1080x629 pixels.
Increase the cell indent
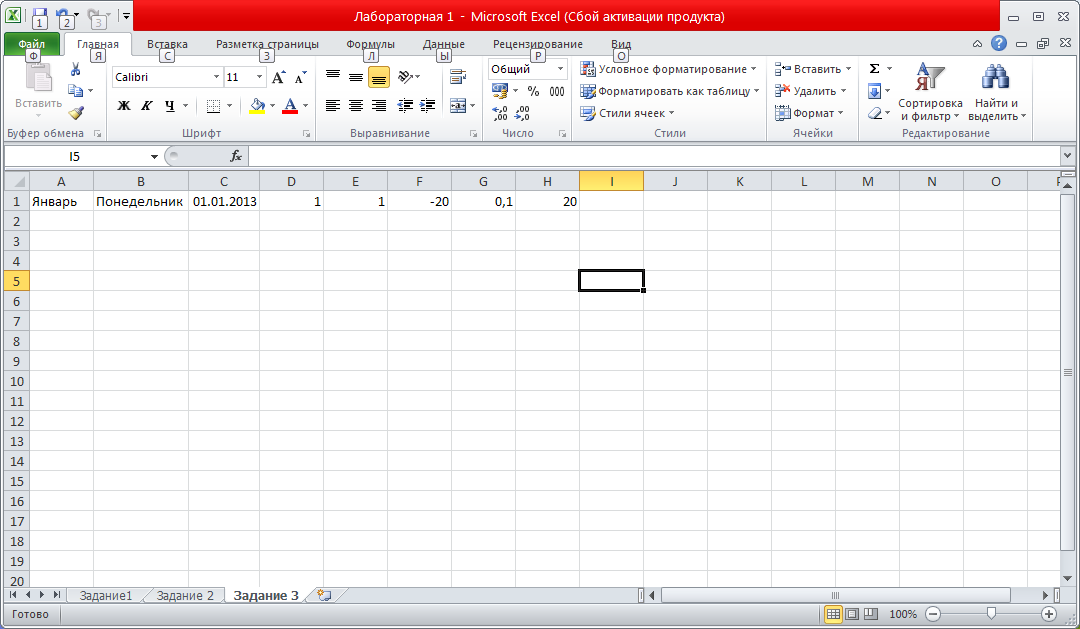428,105
